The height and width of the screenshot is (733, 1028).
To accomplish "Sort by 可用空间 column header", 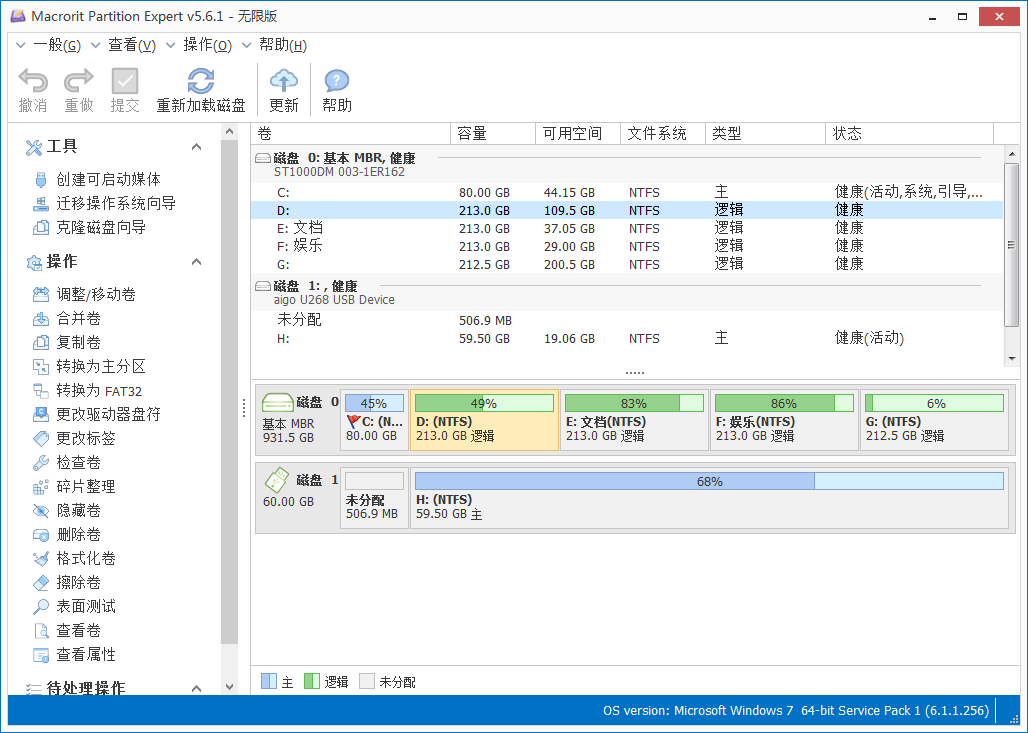I will [x=572, y=134].
